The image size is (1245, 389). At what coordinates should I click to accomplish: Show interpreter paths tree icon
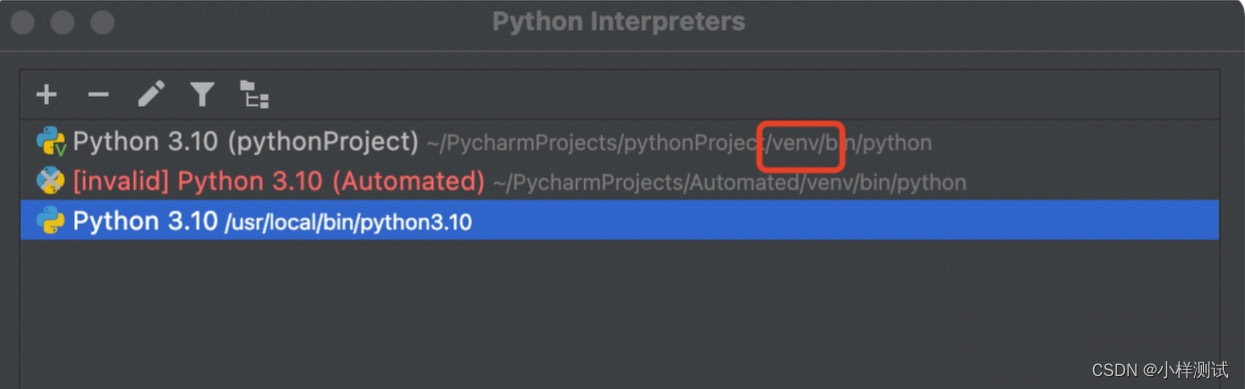click(x=255, y=95)
